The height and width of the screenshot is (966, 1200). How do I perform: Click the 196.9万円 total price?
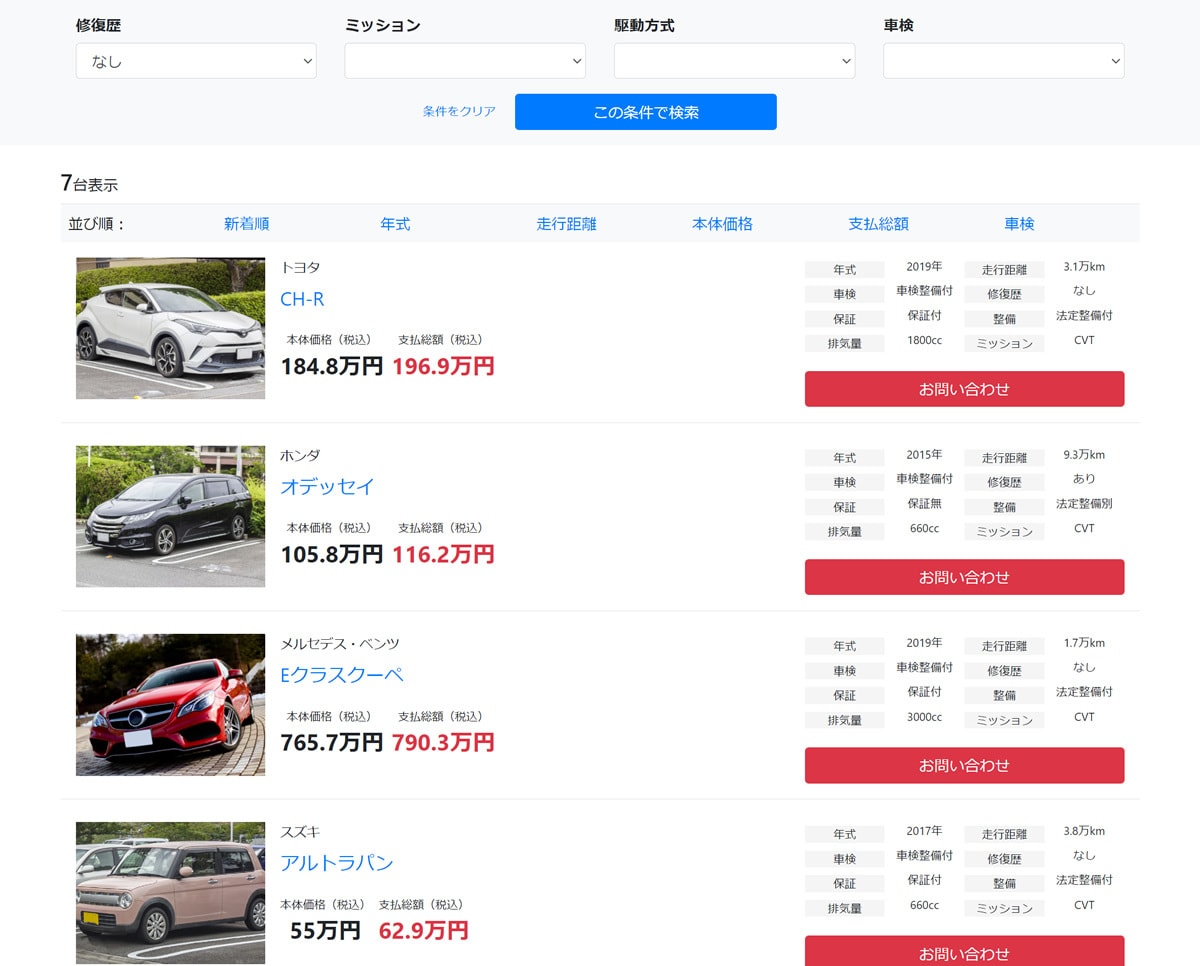point(443,366)
